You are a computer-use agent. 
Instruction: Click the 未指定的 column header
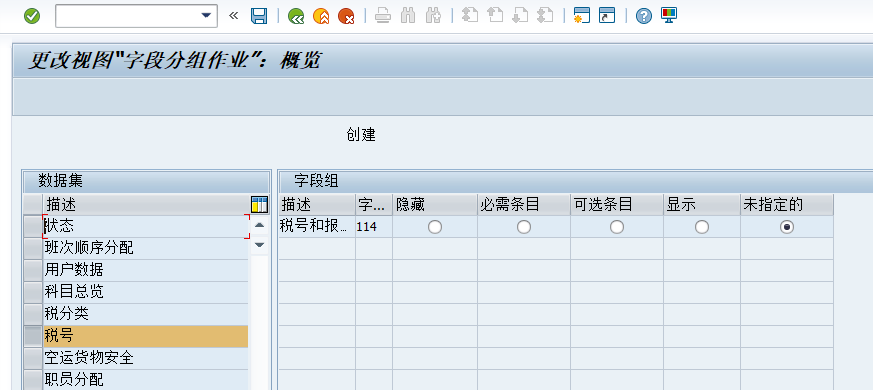click(x=787, y=204)
